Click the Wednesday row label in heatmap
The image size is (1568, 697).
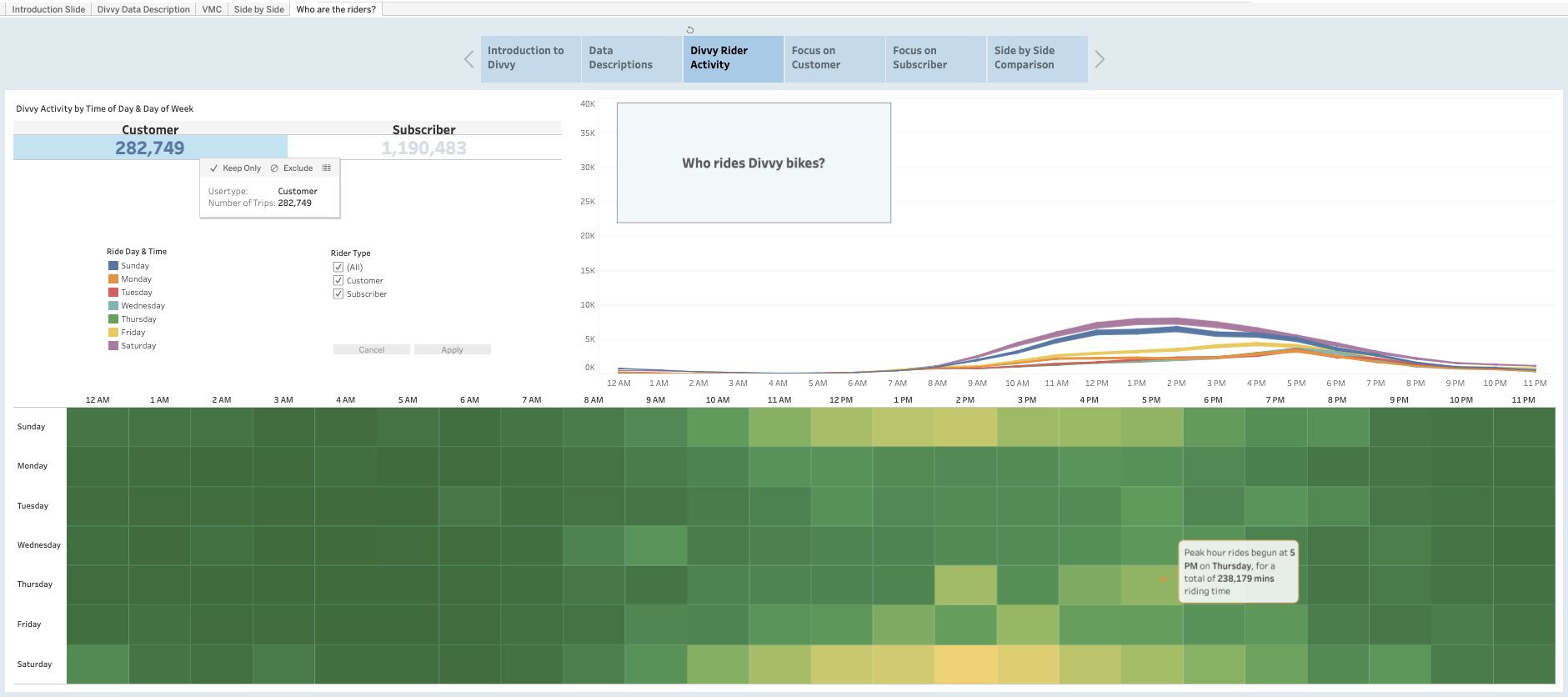(x=39, y=545)
